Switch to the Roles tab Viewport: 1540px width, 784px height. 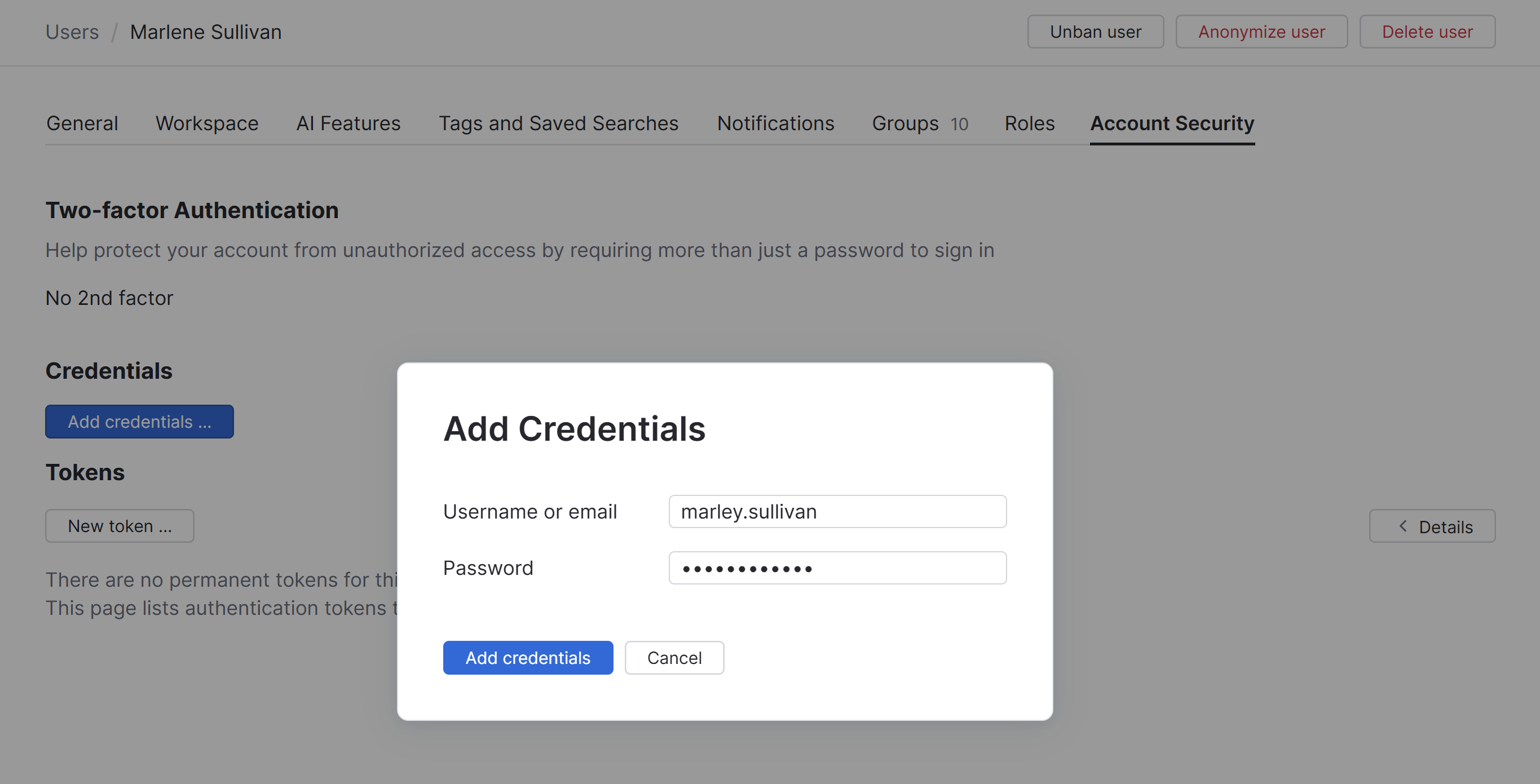pyautogui.click(x=1029, y=123)
